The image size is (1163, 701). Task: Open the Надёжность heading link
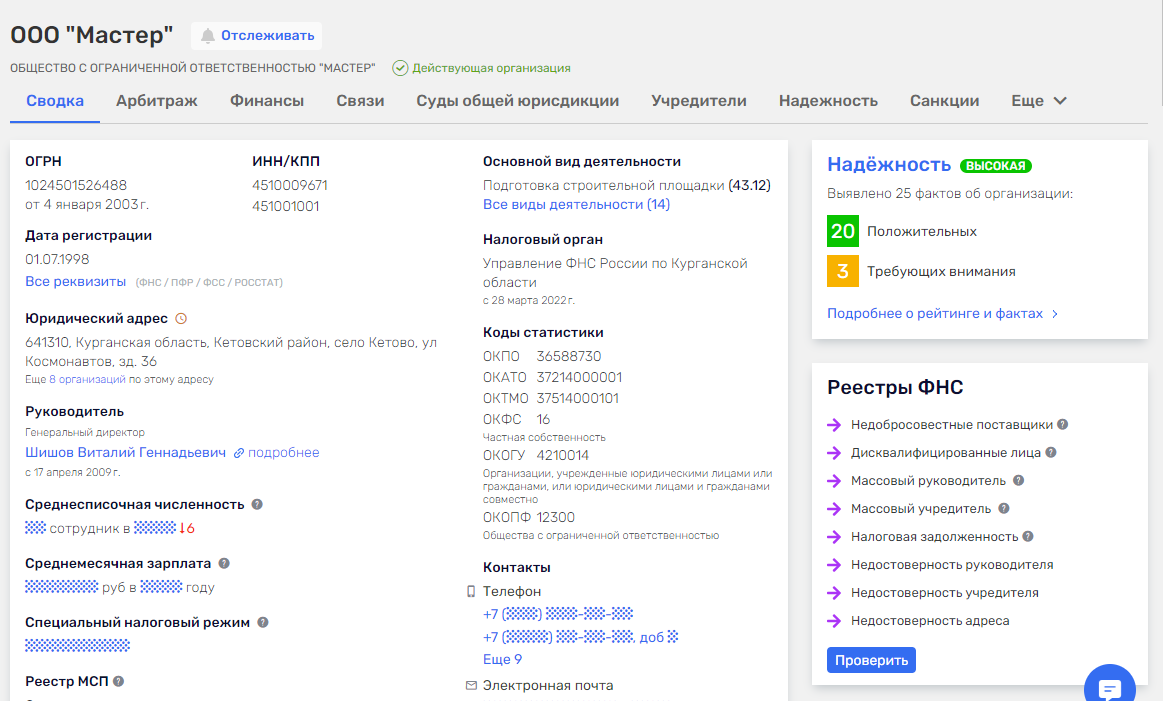pos(889,165)
